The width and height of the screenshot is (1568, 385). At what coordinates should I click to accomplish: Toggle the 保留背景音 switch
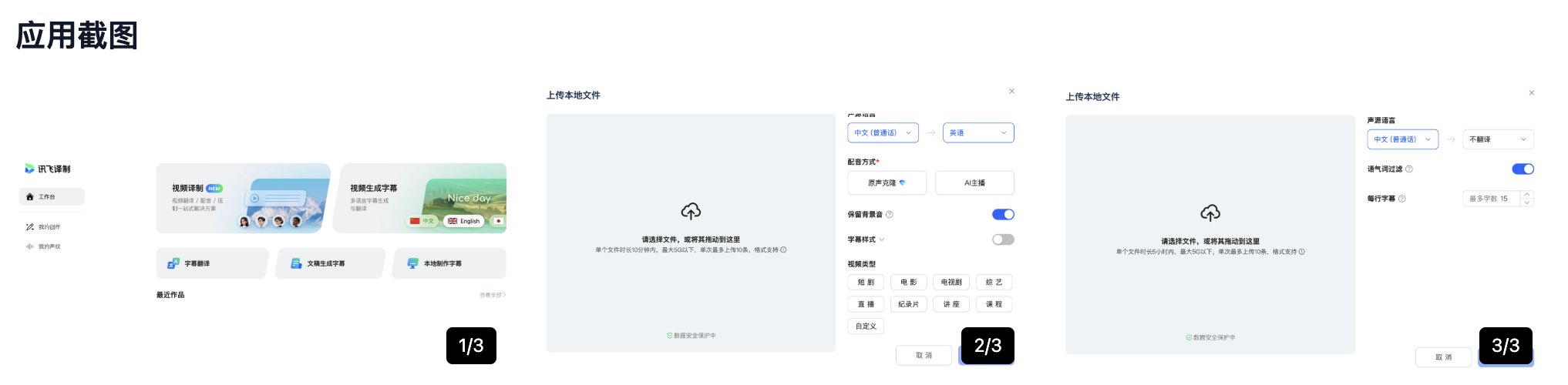pos(1003,215)
